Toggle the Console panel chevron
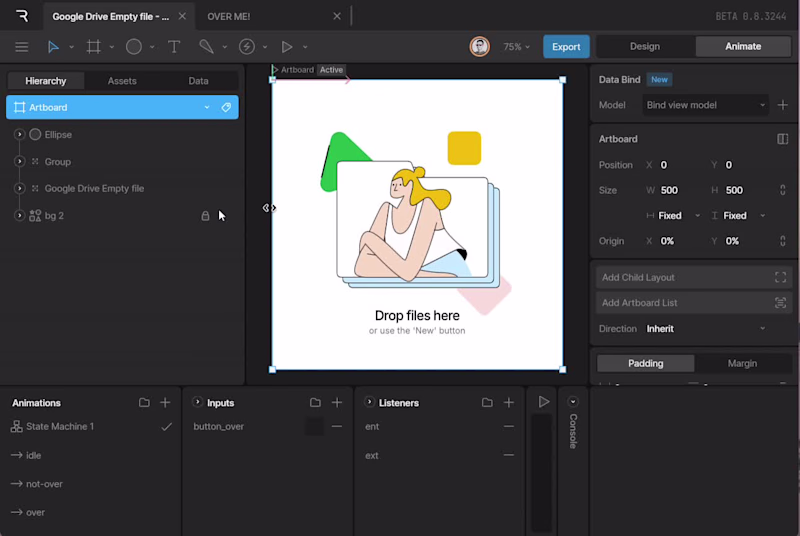 573,402
